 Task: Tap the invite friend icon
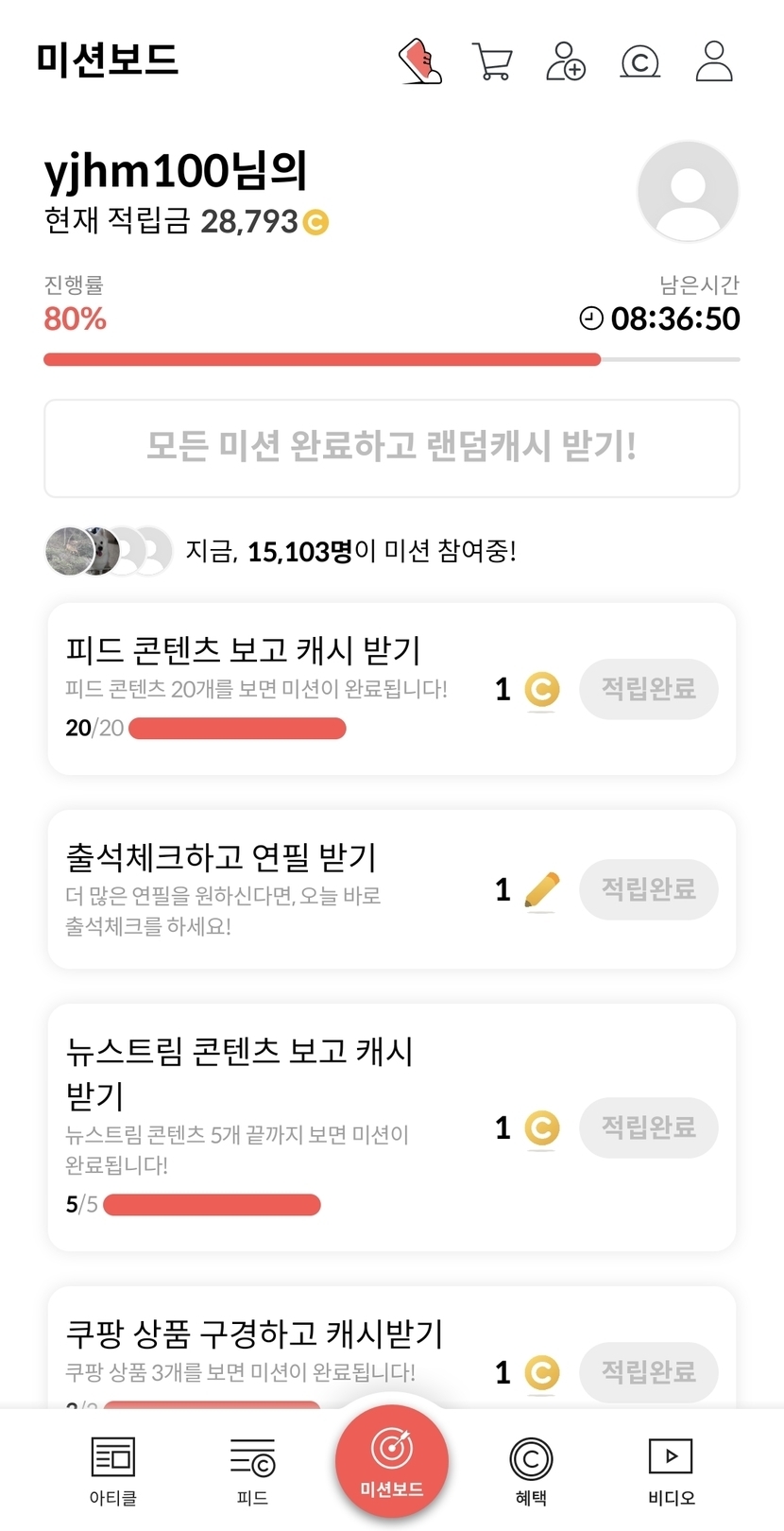(x=566, y=61)
